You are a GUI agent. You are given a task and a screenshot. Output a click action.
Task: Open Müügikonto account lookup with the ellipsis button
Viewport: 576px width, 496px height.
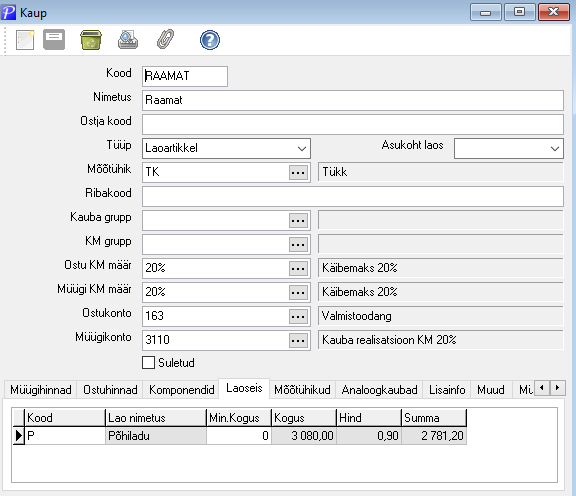[x=298, y=340]
